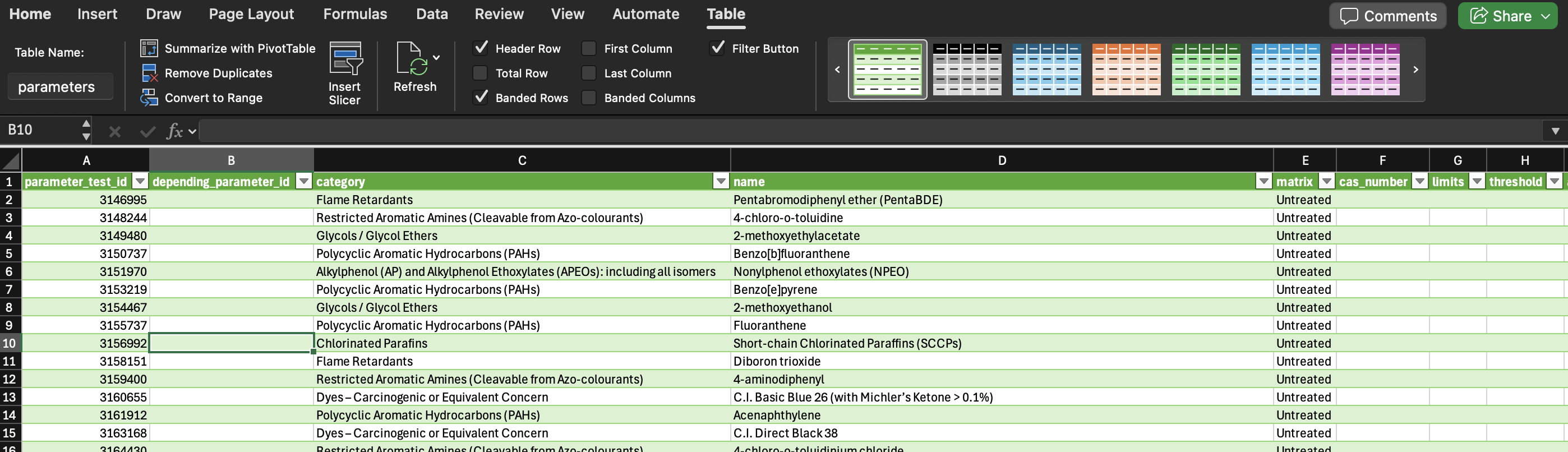Confirm formula entry with the checkmark icon

point(147,131)
